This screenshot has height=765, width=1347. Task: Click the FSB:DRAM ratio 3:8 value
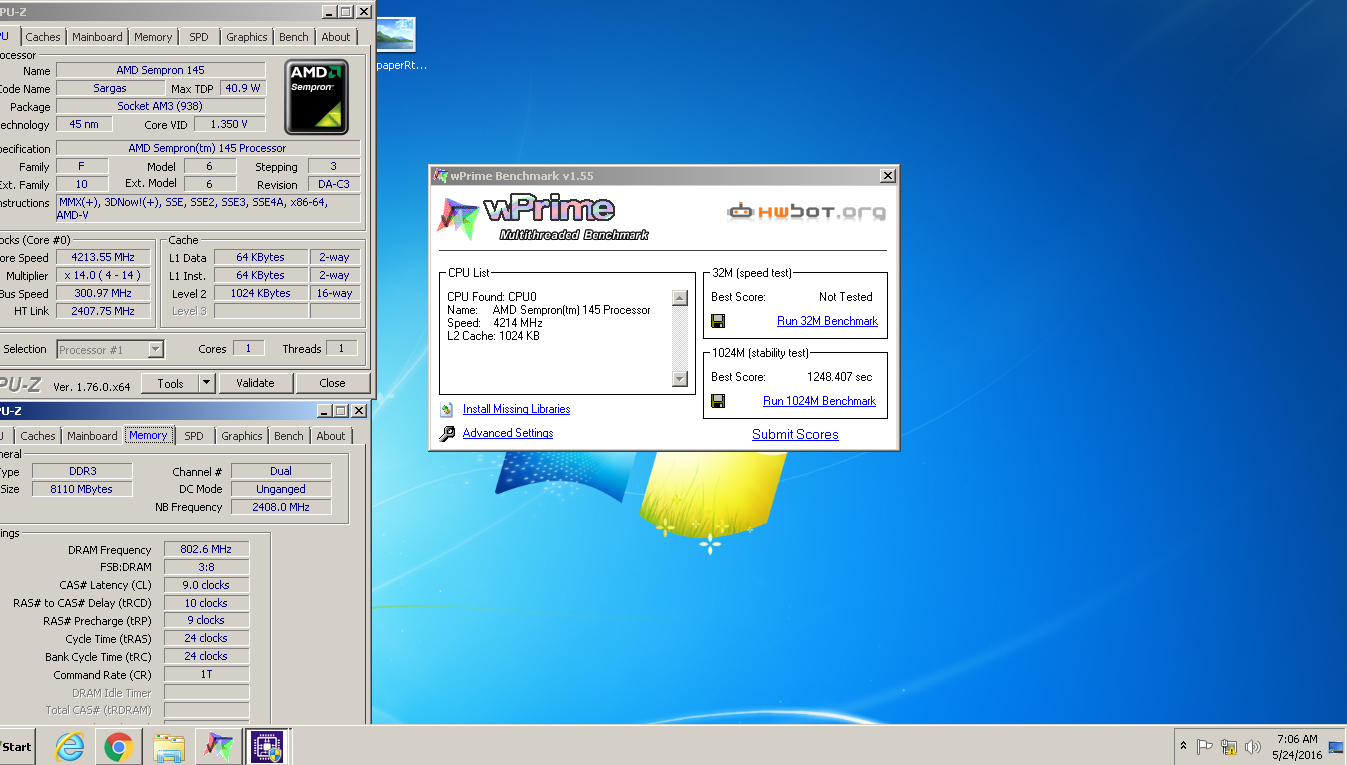(206, 567)
